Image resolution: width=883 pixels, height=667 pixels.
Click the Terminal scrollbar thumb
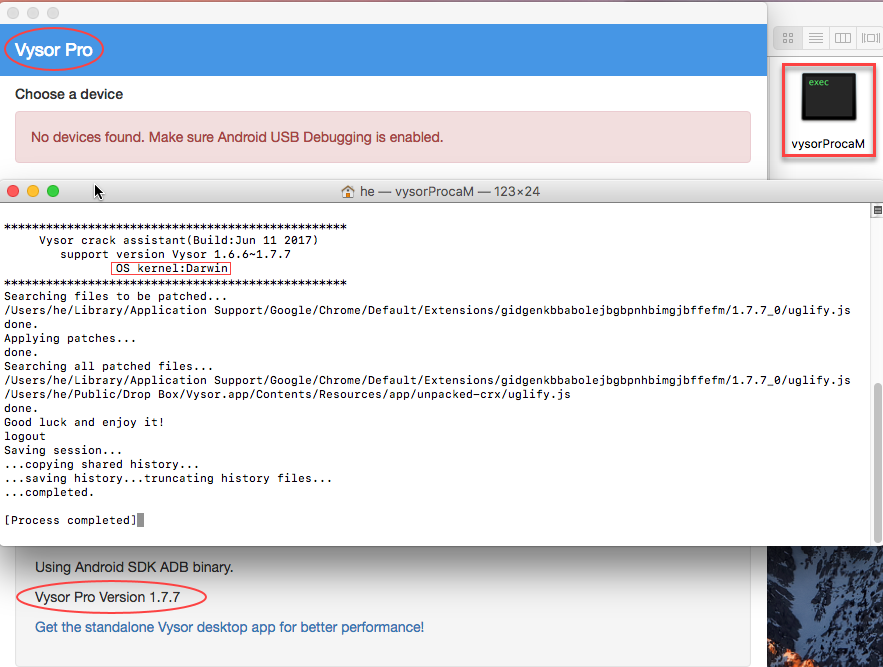(877, 462)
